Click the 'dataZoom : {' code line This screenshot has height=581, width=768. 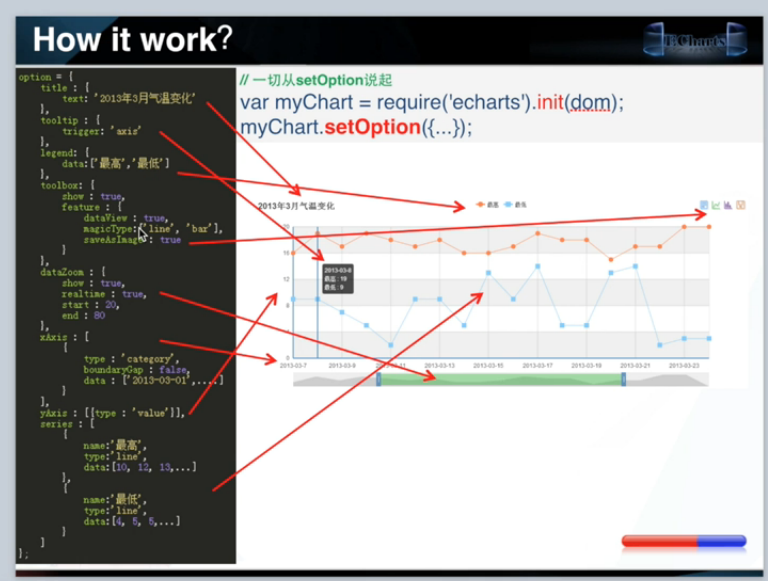pos(73,272)
